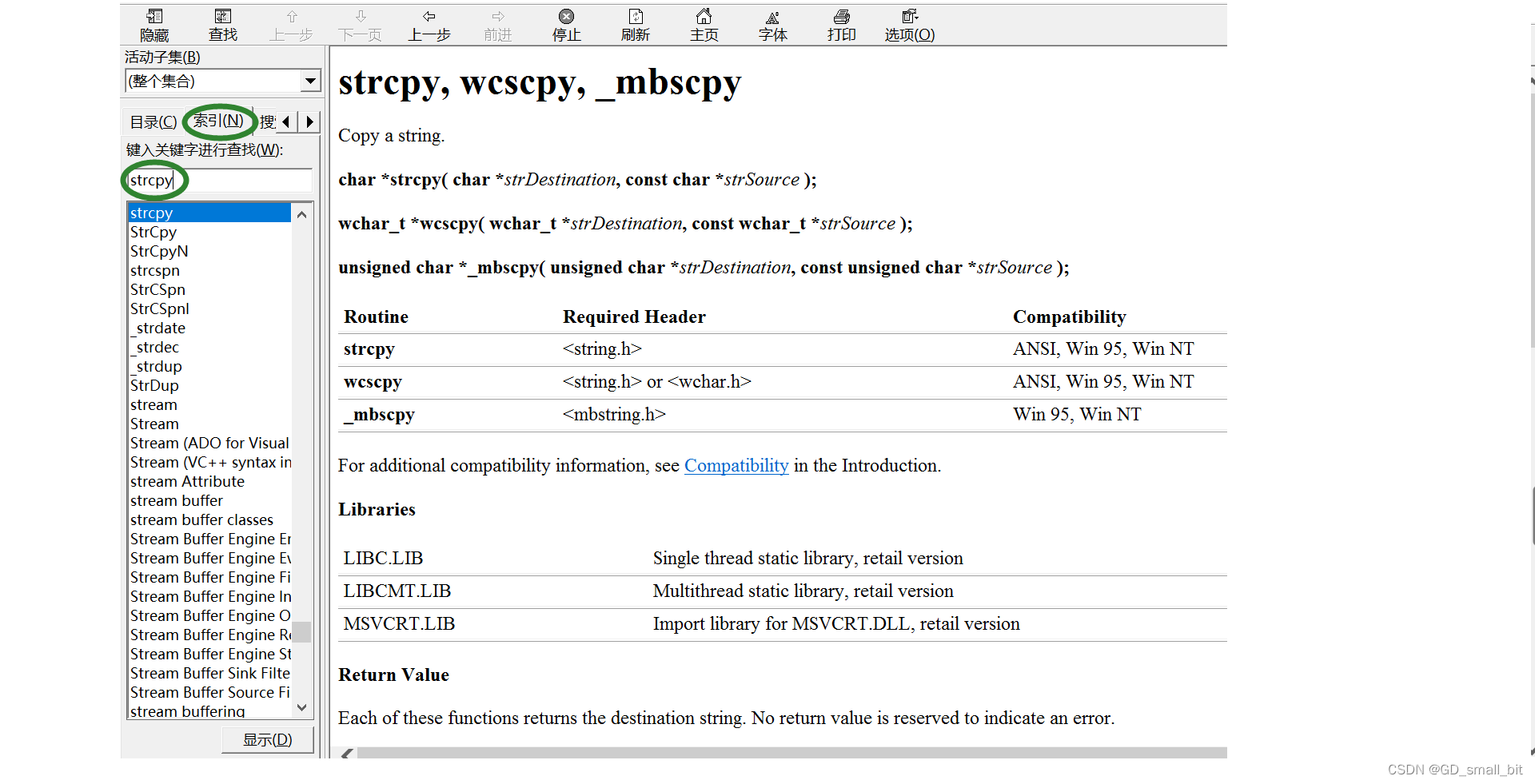Open the Compatibility link in the article

point(736,465)
